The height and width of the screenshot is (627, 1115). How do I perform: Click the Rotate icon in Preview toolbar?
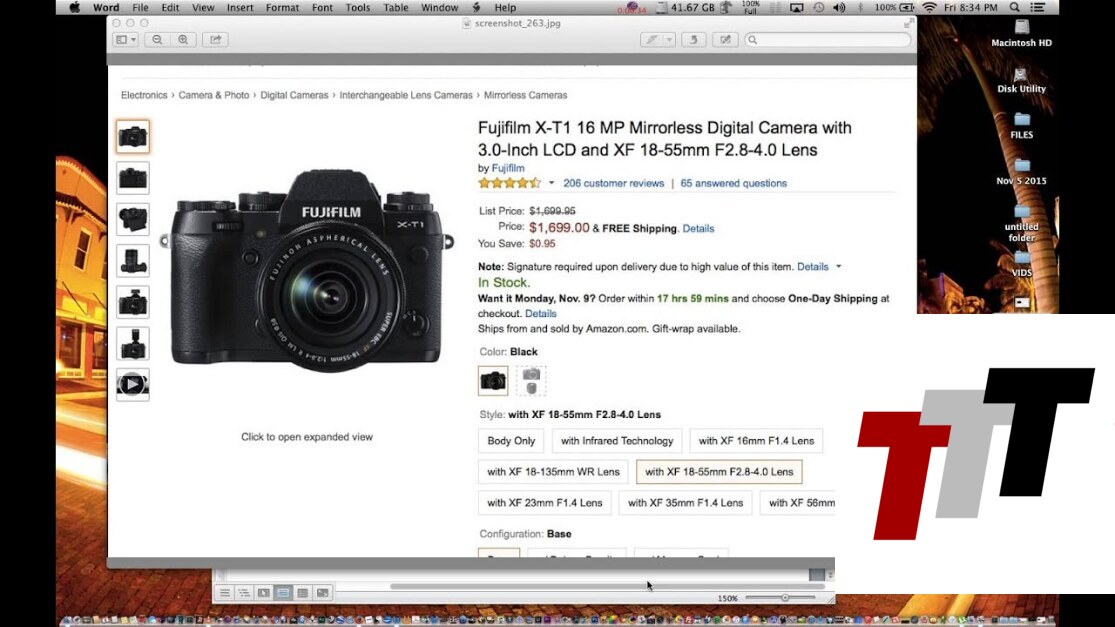pyautogui.click(x=695, y=40)
